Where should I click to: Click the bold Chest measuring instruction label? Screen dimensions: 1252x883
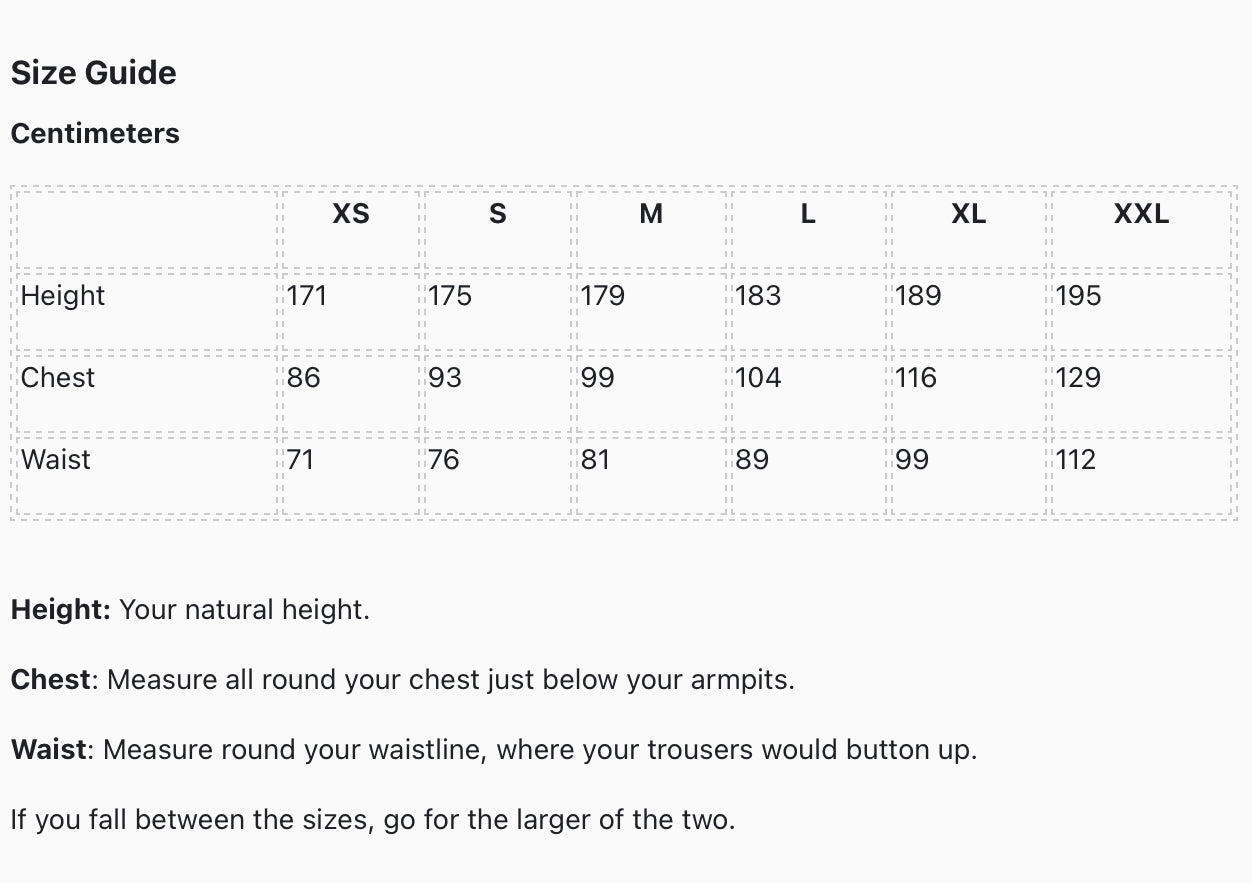(x=51, y=680)
